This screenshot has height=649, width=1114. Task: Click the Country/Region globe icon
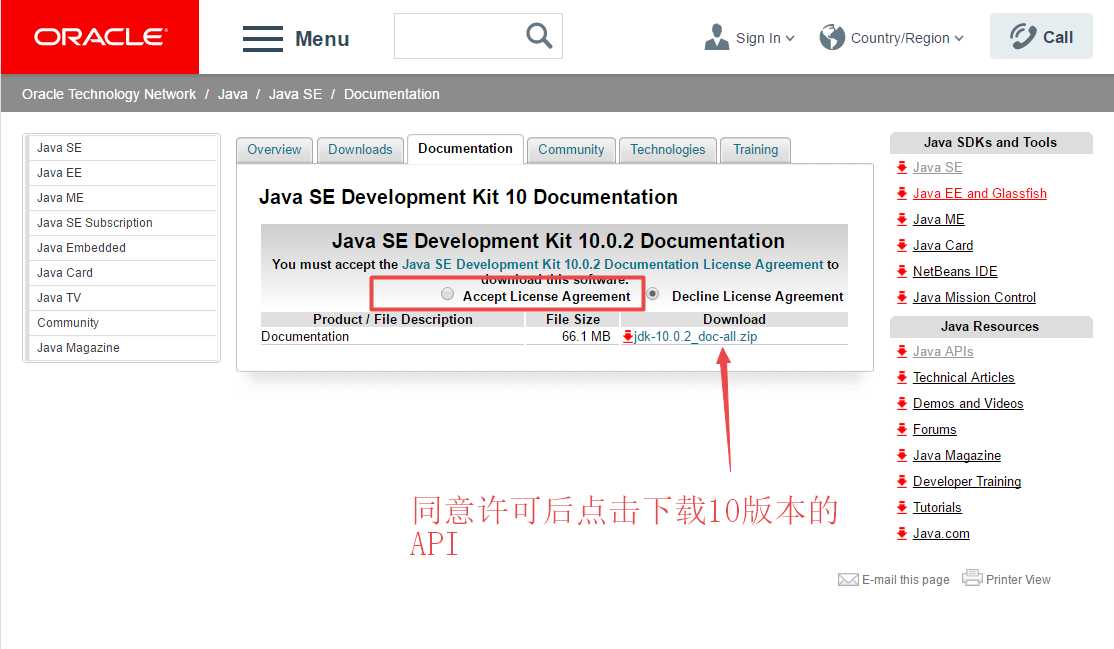pyautogui.click(x=832, y=37)
